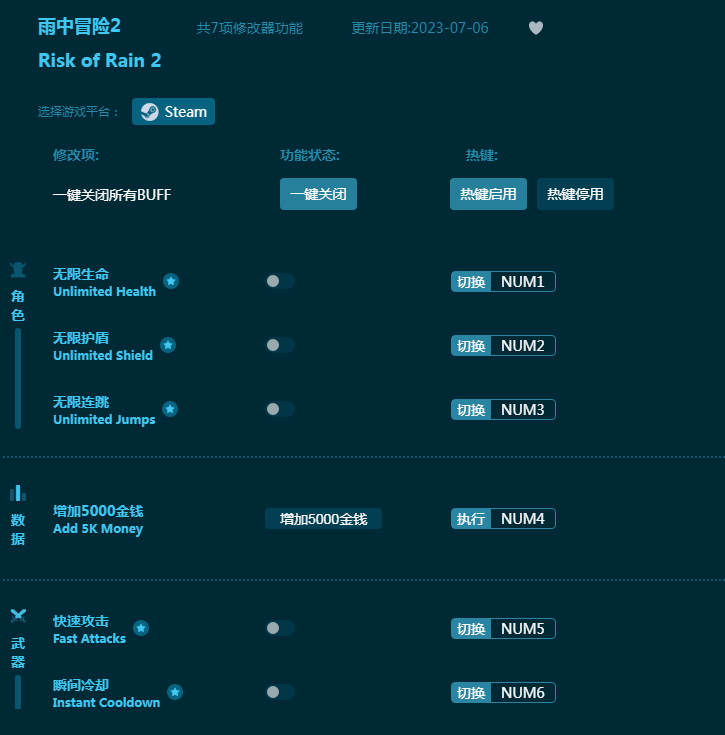The image size is (725, 735).
Task: Click the 切换 hotkey label for NUM3
Action: pyautogui.click(x=471, y=410)
